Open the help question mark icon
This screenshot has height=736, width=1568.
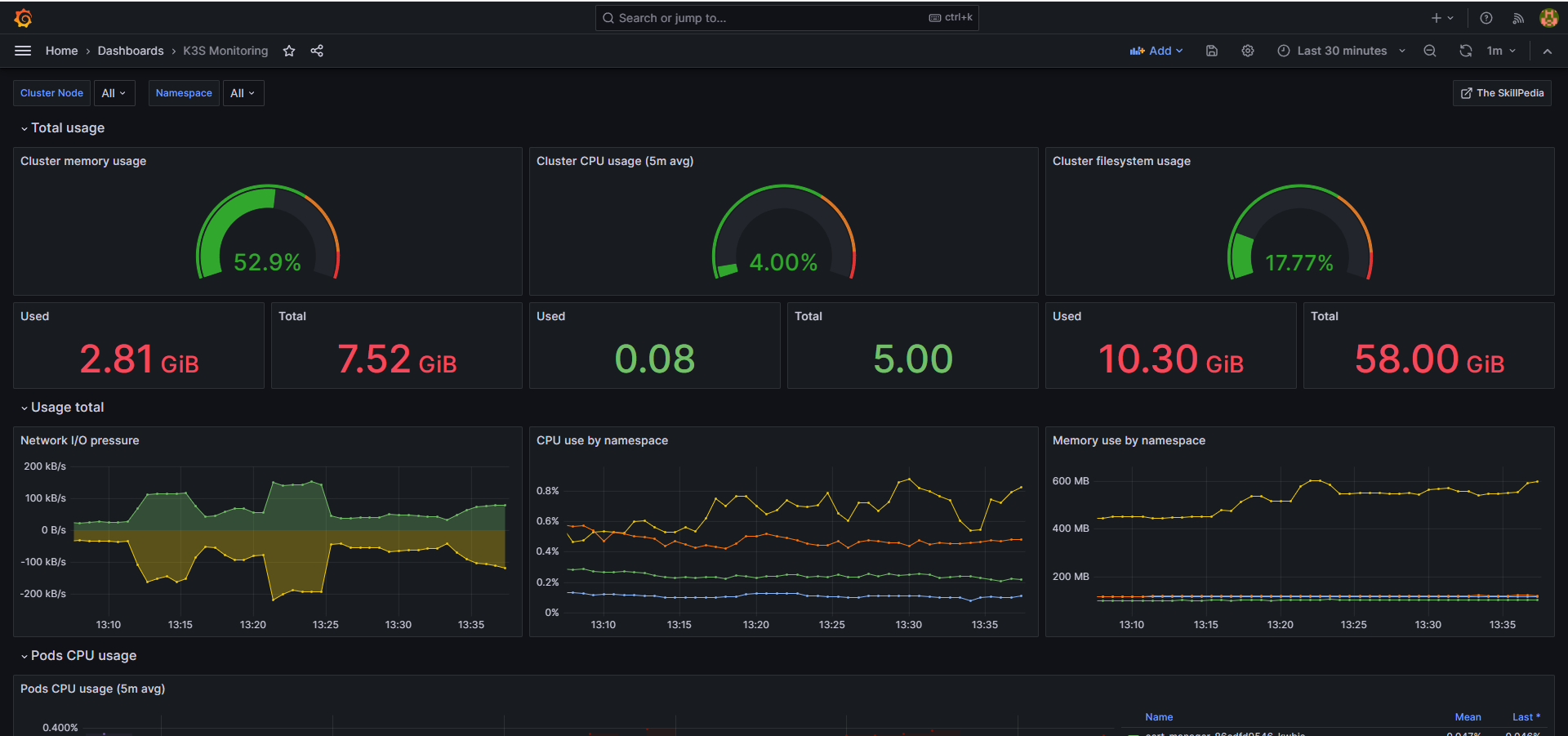1486,18
